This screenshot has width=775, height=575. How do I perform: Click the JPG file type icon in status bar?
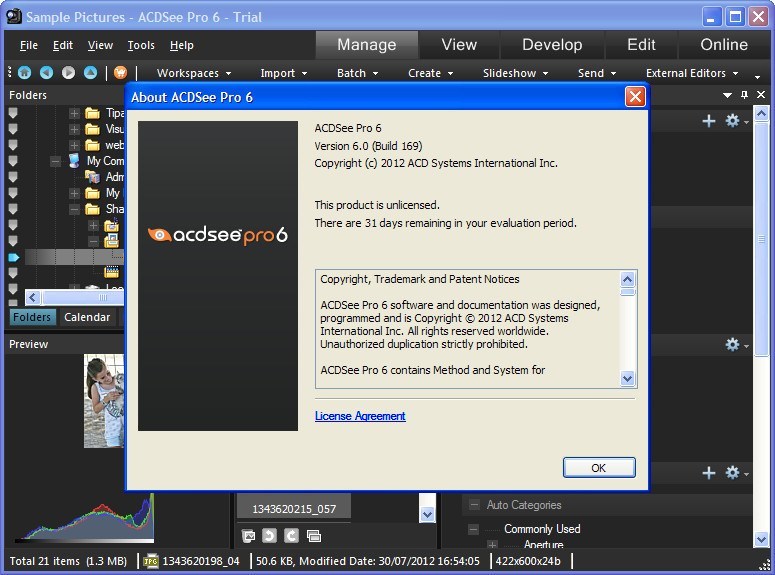pyautogui.click(x=150, y=561)
